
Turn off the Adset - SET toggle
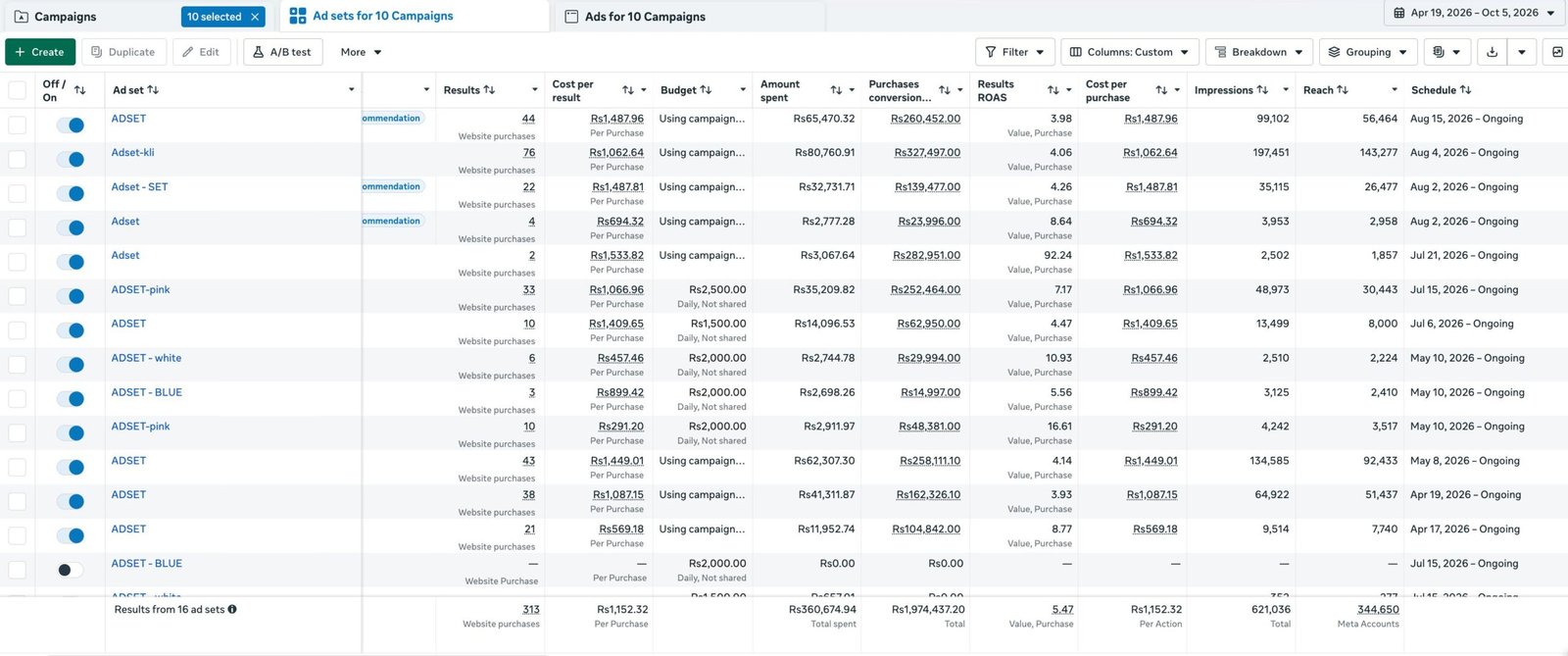tap(70, 193)
